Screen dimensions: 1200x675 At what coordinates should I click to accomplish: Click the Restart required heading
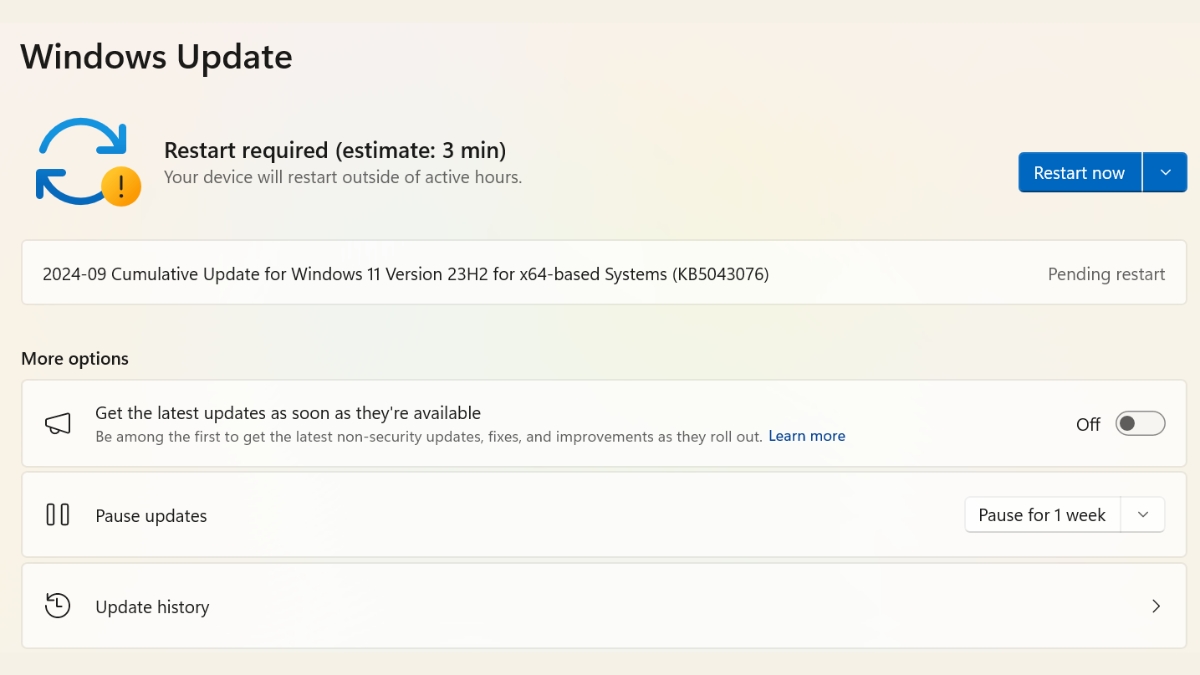click(x=335, y=151)
